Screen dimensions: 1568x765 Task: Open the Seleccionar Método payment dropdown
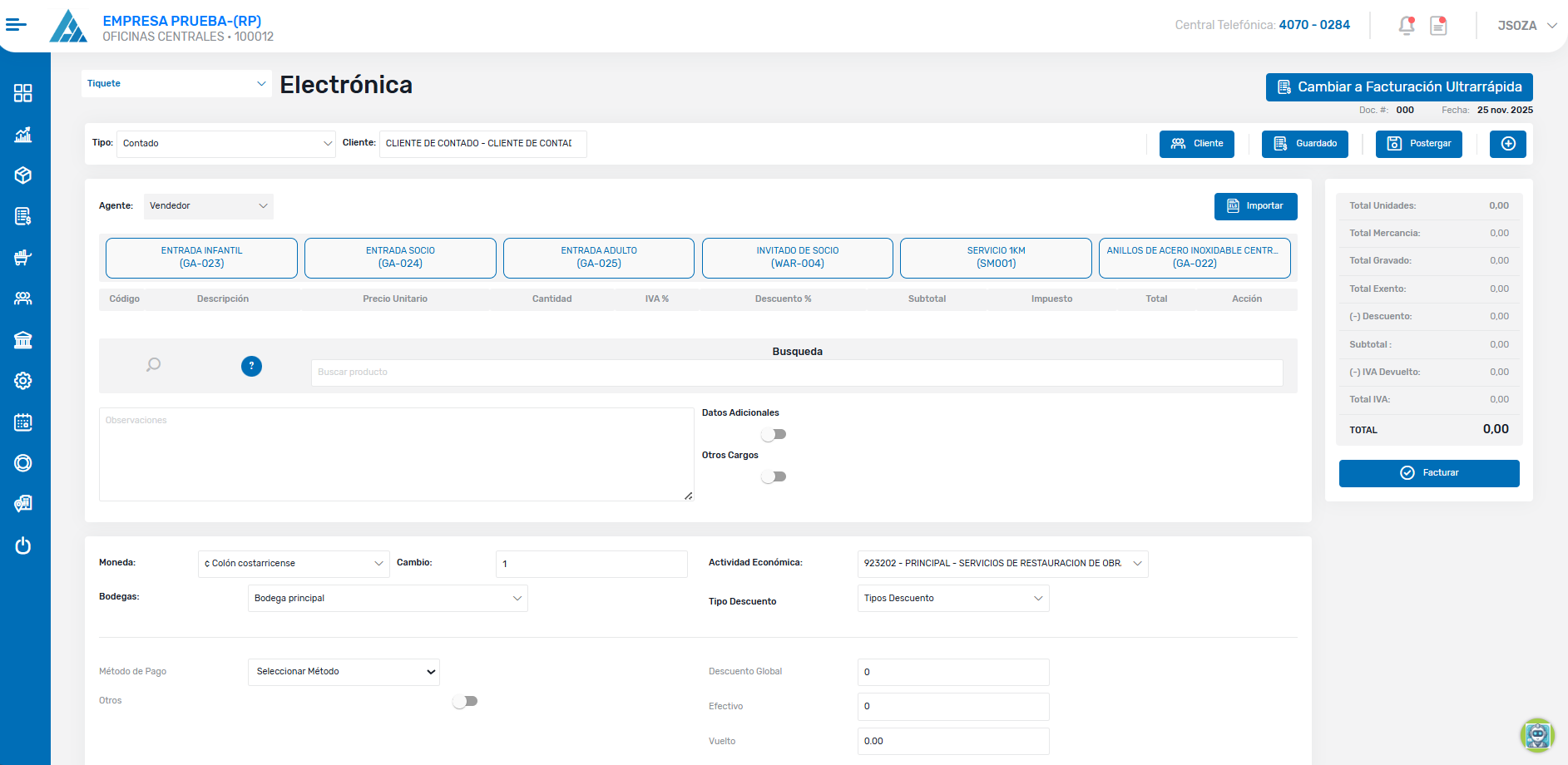[x=344, y=672]
